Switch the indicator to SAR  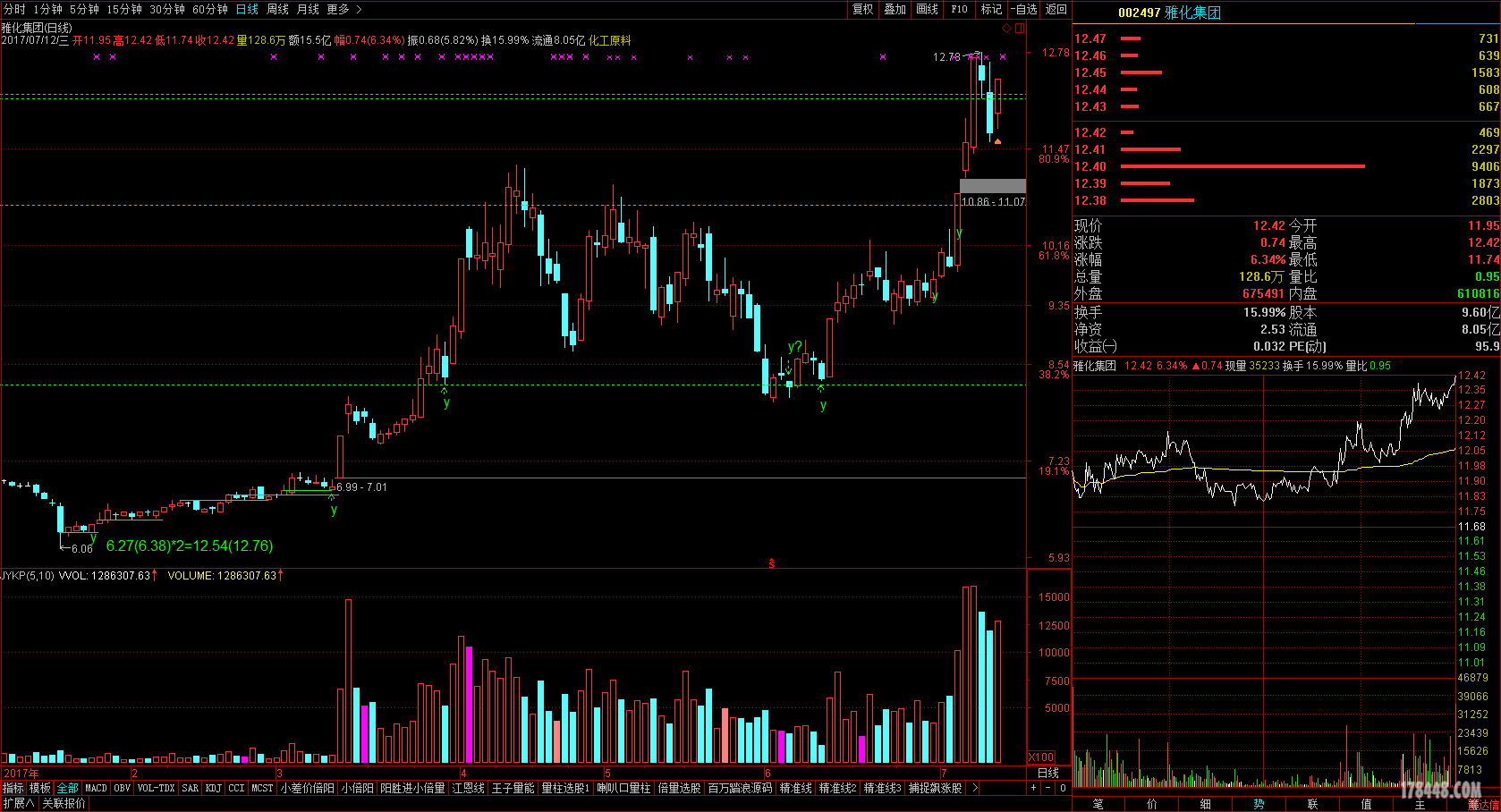tap(190, 788)
